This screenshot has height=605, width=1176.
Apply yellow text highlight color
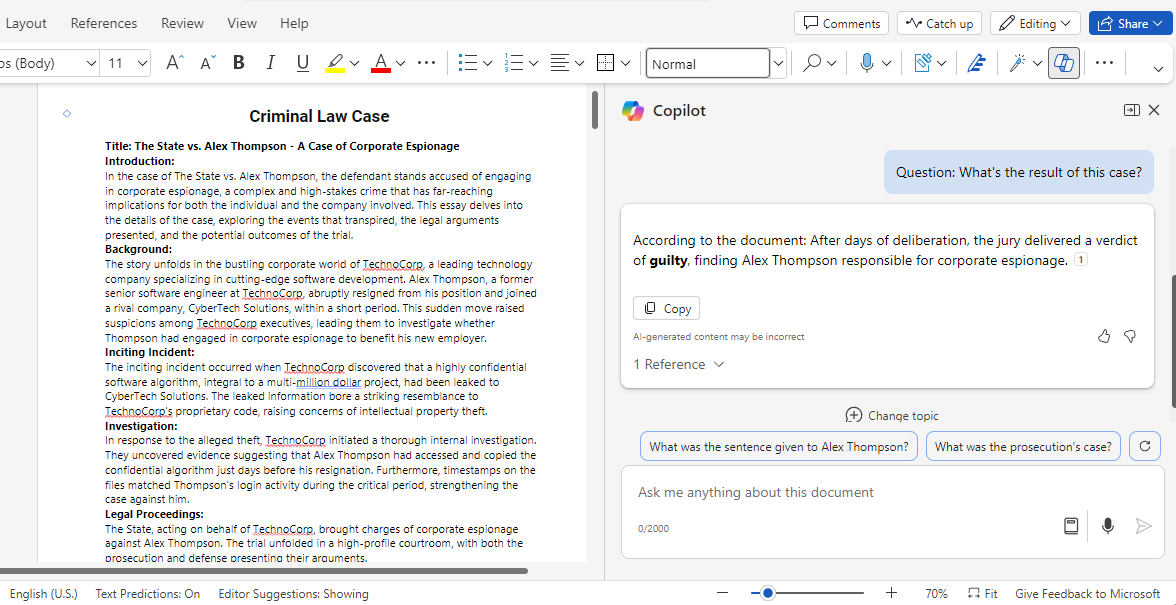pyautogui.click(x=334, y=64)
